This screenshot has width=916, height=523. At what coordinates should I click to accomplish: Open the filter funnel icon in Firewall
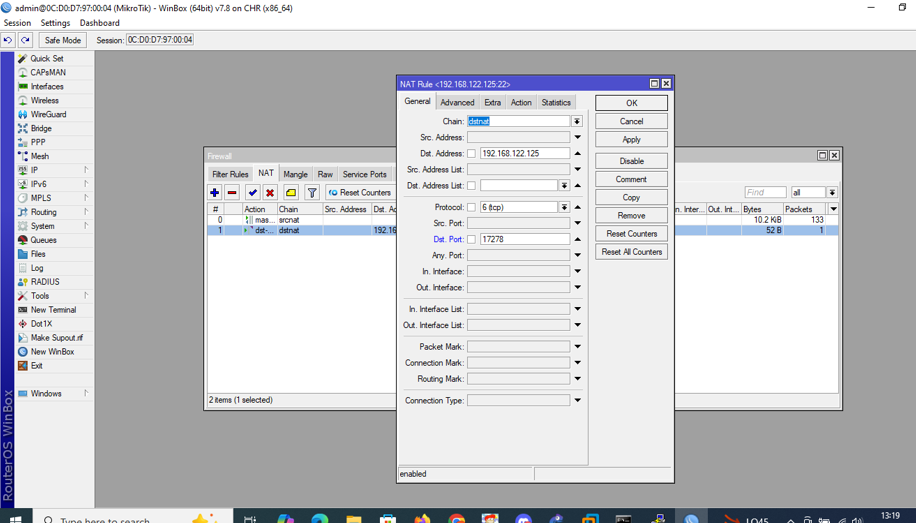click(x=312, y=192)
